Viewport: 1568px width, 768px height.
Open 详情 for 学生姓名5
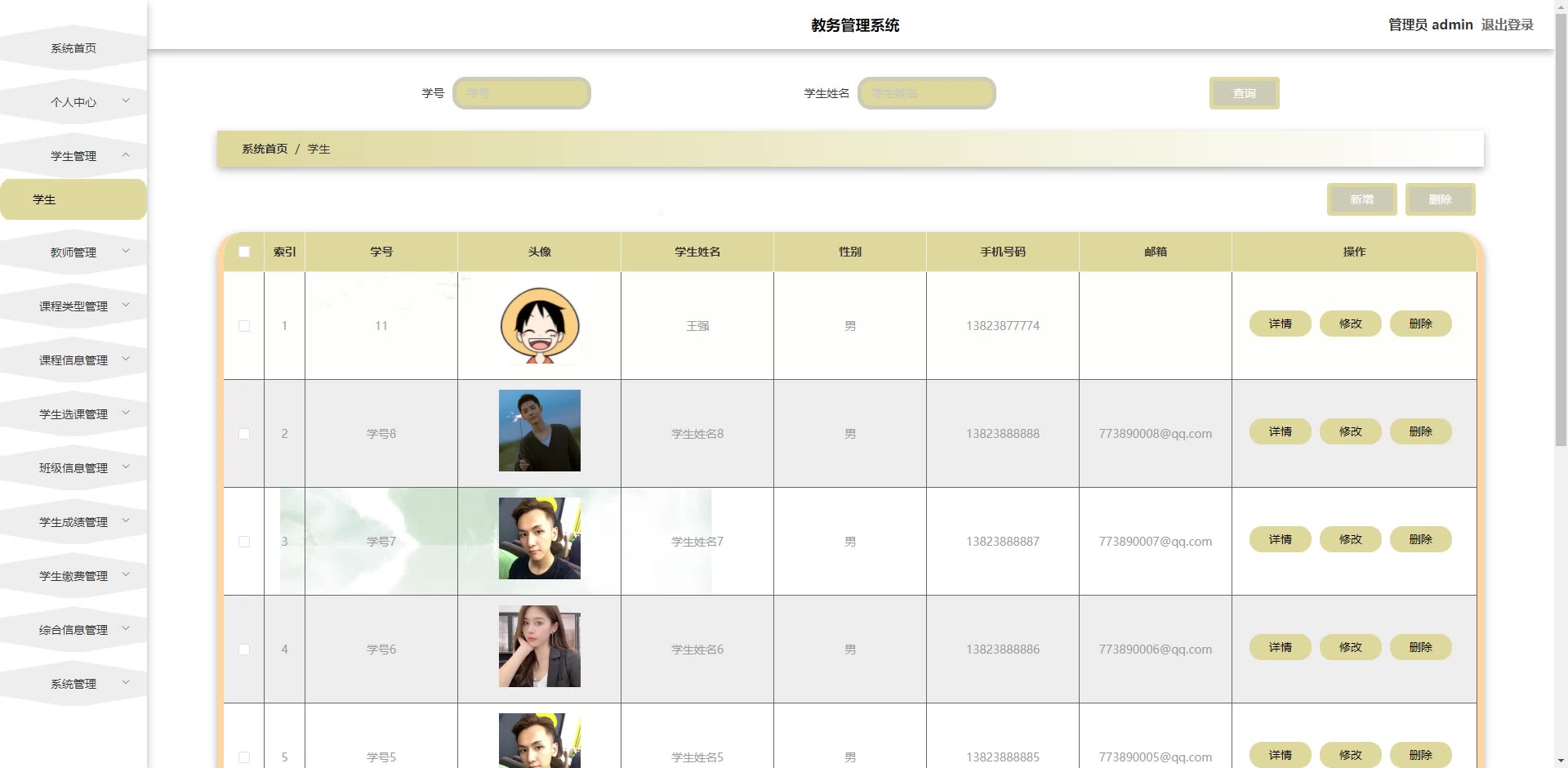point(1280,755)
